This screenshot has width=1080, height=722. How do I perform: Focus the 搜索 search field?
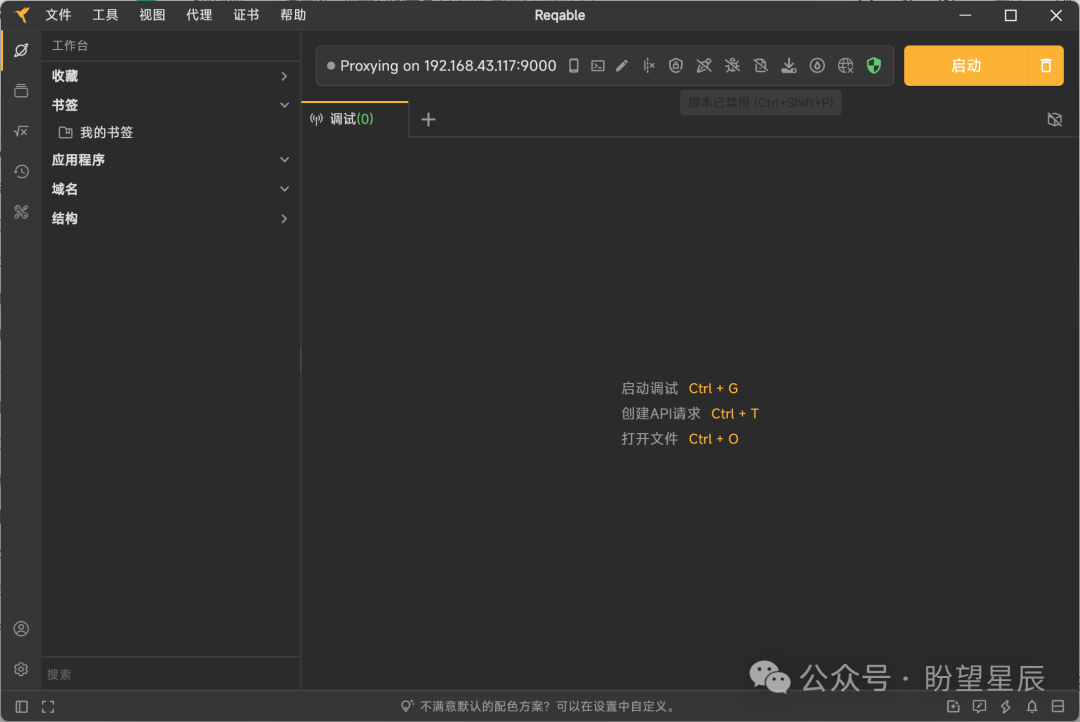click(x=170, y=674)
